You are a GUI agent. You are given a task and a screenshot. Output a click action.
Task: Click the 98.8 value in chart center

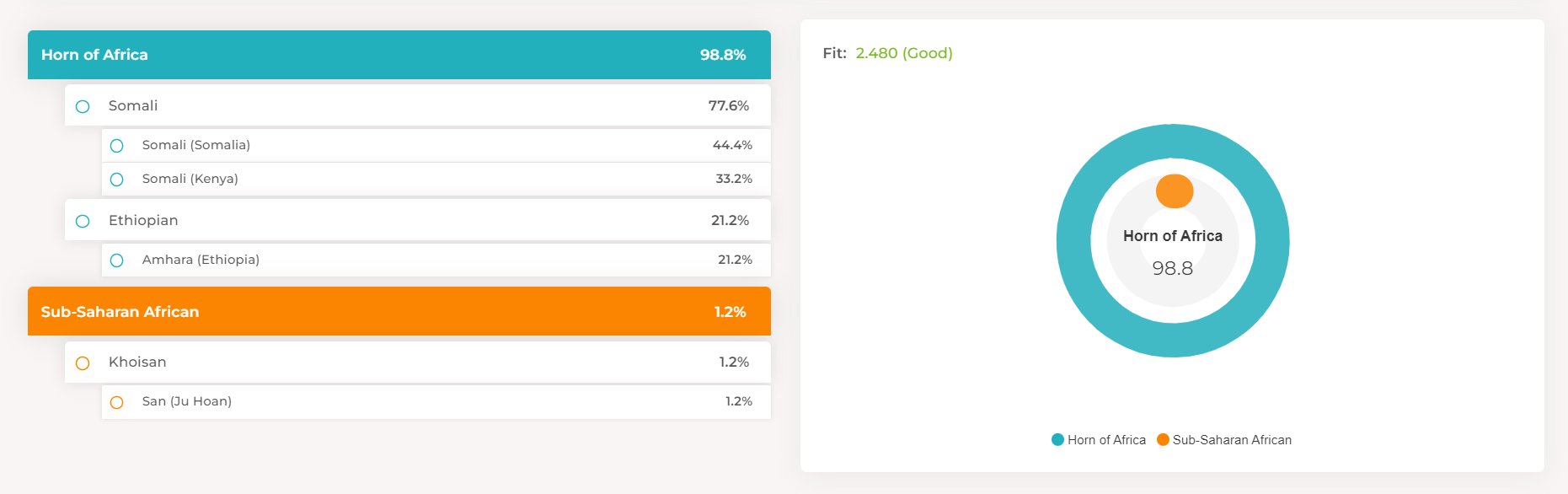pyautogui.click(x=1172, y=269)
